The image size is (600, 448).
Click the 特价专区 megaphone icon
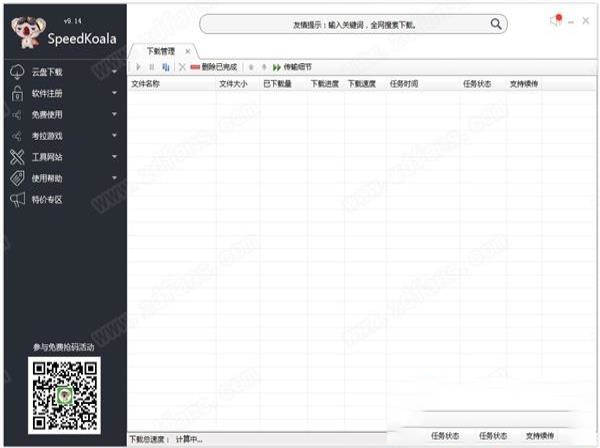pos(17,199)
